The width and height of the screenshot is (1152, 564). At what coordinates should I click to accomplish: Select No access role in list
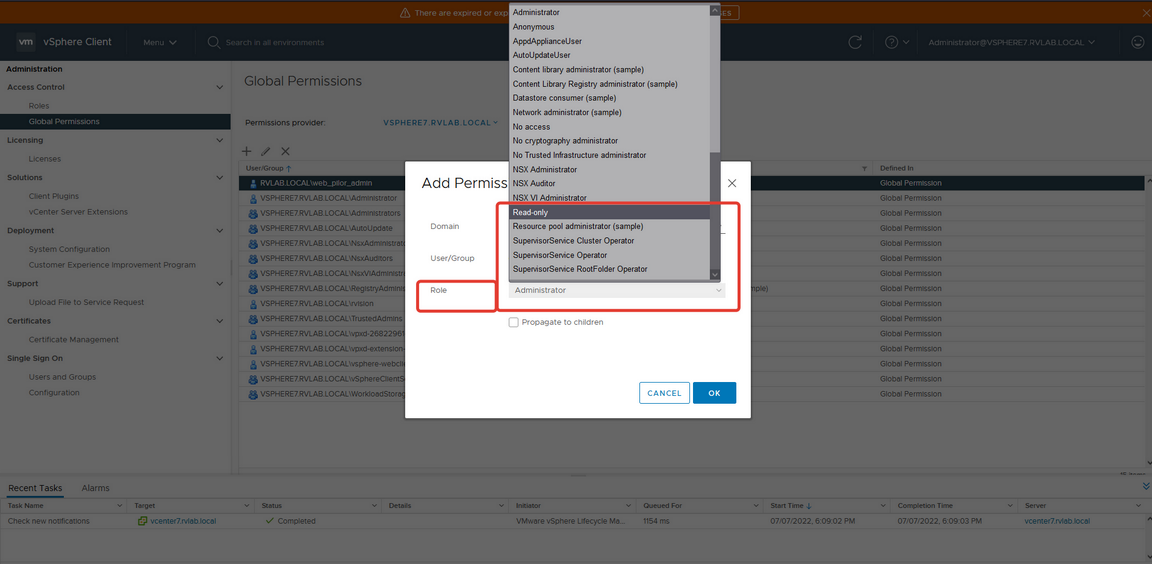[x=609, y=126]
